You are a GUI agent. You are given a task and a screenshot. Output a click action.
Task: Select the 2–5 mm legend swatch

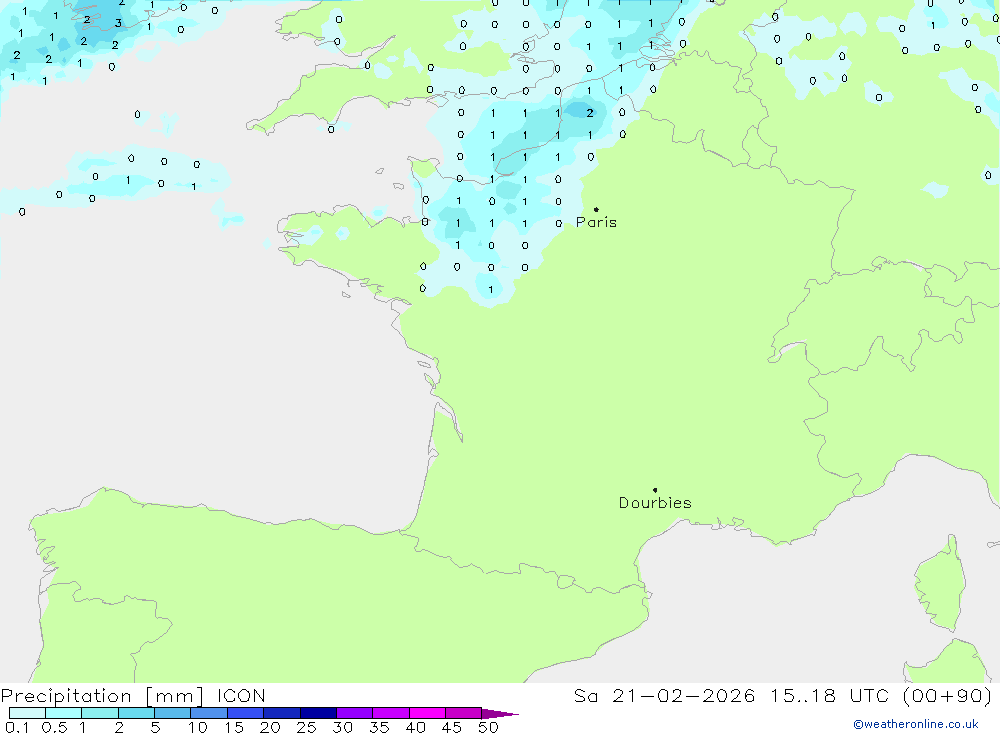point(136,713)
